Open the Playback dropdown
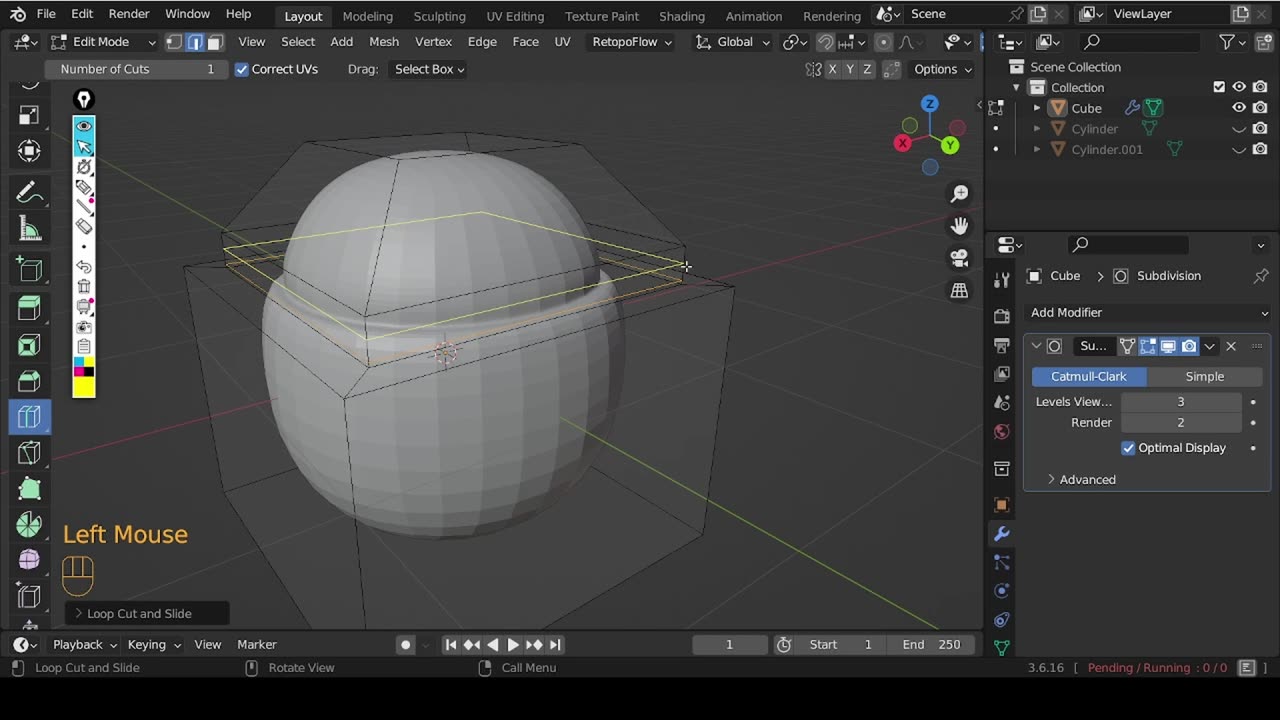 pyautogui.click(x=84, y=645)
